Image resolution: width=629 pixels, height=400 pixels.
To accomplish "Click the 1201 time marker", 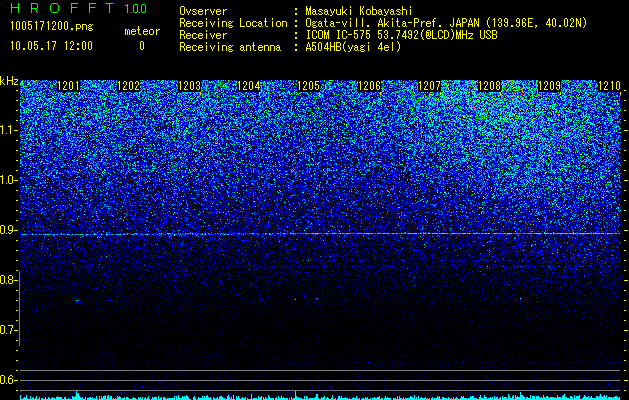I will coord(69,86).
